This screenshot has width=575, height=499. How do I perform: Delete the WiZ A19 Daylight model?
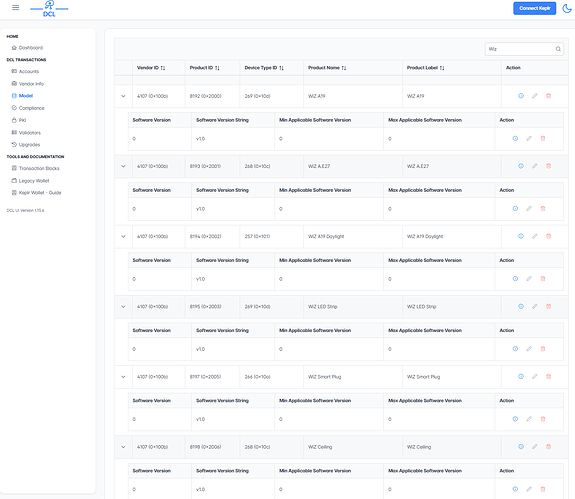pyautogui.click(x=549, y=236)
